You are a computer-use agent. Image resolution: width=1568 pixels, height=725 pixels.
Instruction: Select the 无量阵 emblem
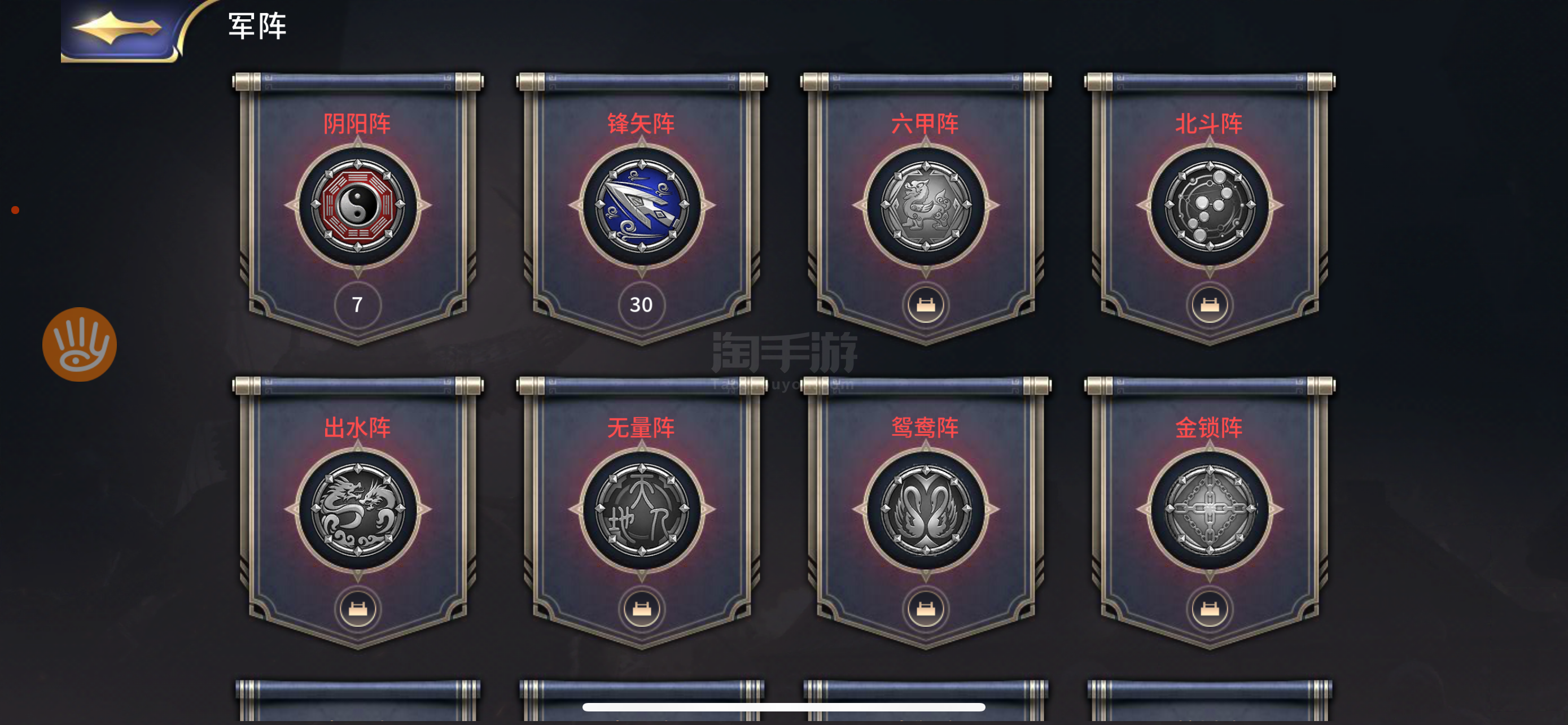[x=642, y=509]
